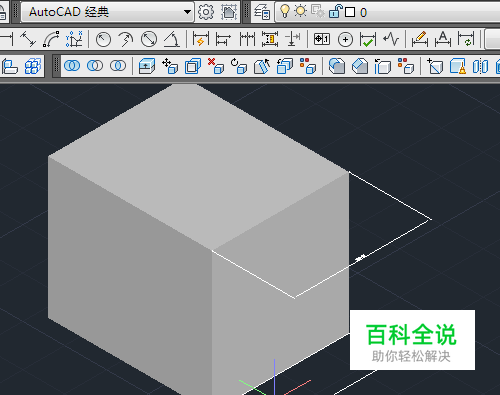The image size is (500, 395).
Task: Click the Dimension Edit pencil icon
Action: click(420, 39)
